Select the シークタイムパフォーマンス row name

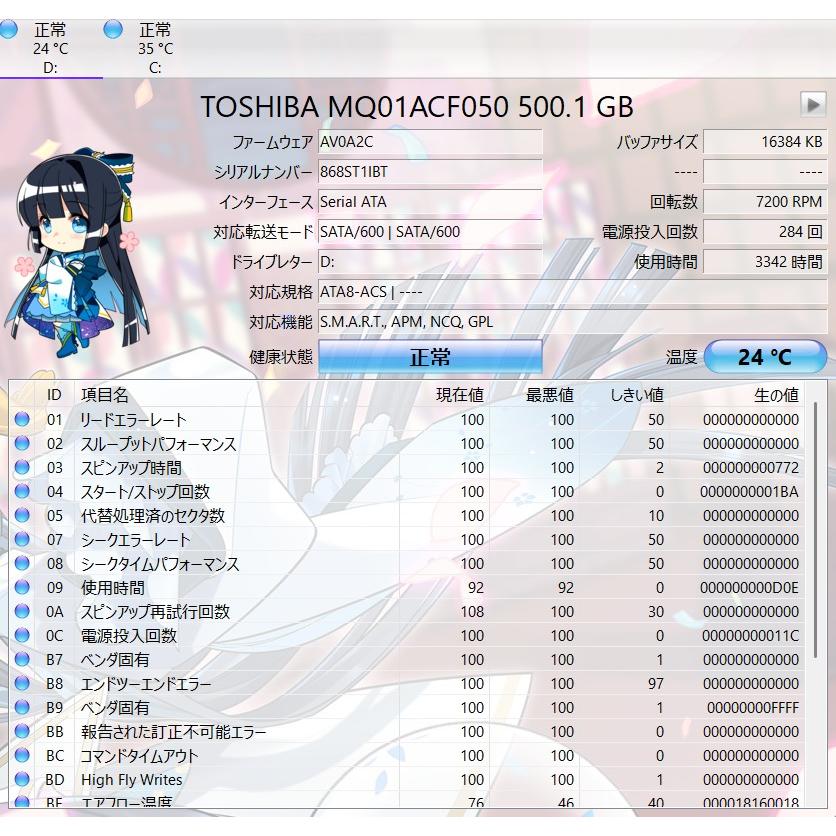click(160, 564)
